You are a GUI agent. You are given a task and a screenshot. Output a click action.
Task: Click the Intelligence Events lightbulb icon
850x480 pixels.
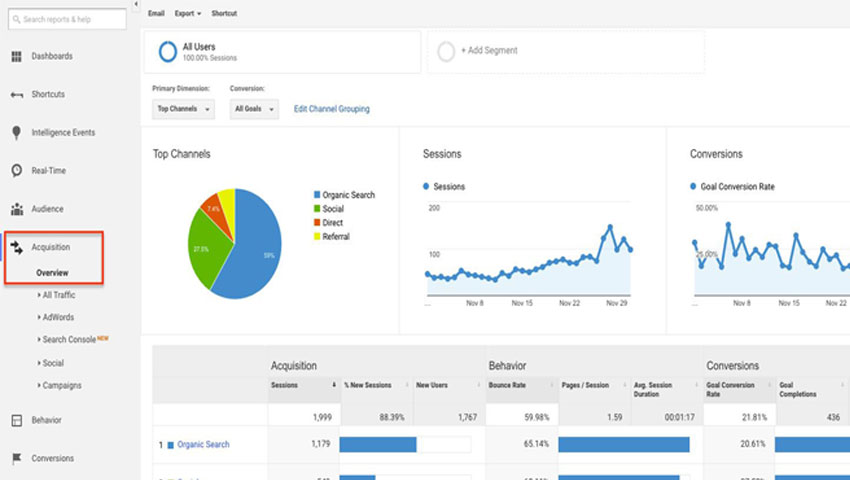point(17,132)
